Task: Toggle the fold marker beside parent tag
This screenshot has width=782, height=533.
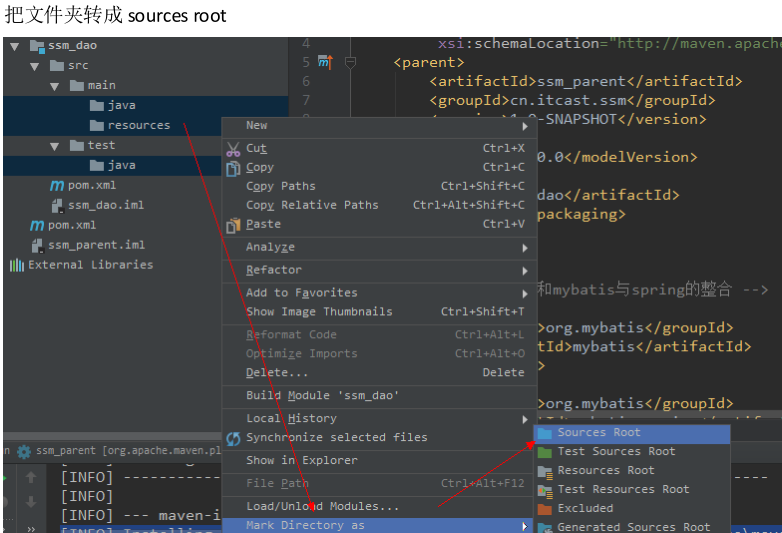Action: point(351,63)
